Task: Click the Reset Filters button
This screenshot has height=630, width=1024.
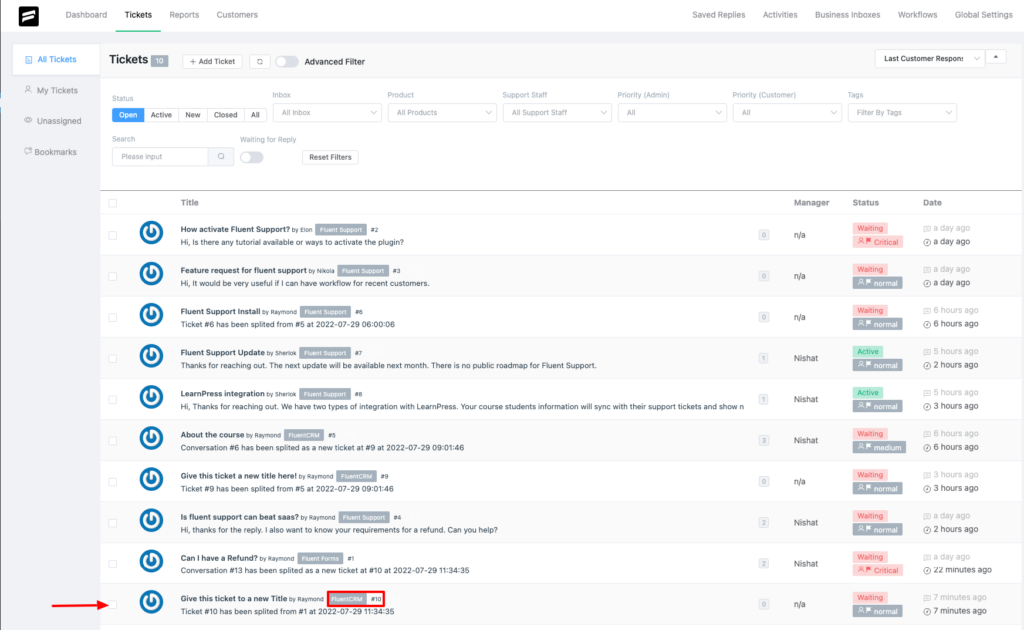Action: point(332,157)
